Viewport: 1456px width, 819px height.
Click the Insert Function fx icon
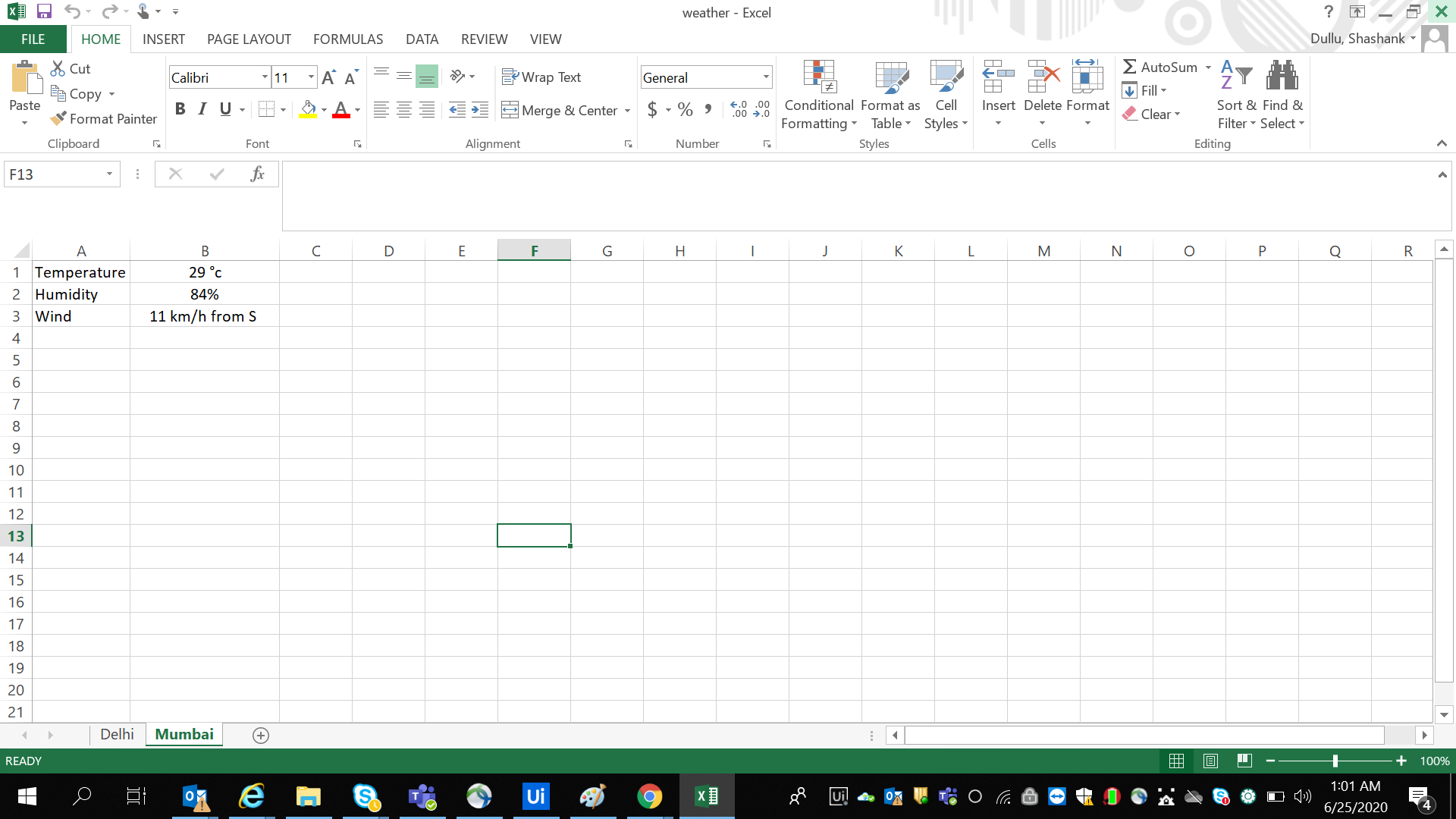pyautogui.click(x=257, y=174)
